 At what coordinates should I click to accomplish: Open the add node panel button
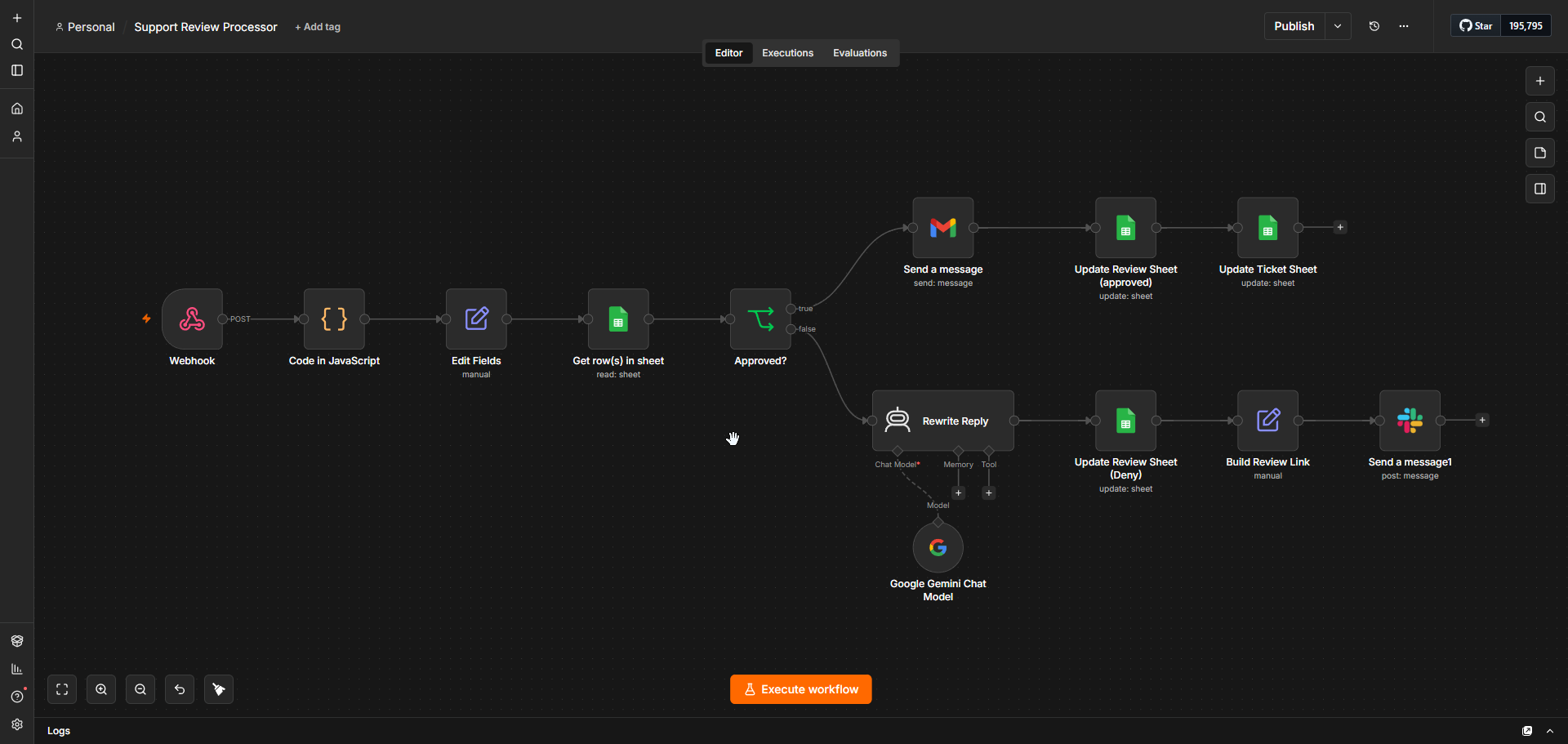point(1540,81)
